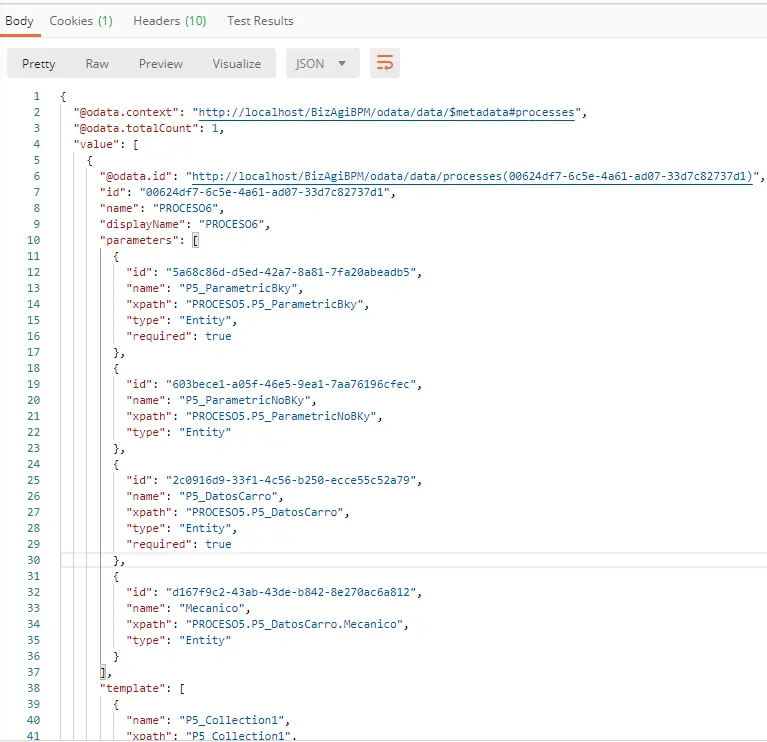Click the name value "P5_ParametricBky"
The image size is (767, 742).
[x=238, y=288]
